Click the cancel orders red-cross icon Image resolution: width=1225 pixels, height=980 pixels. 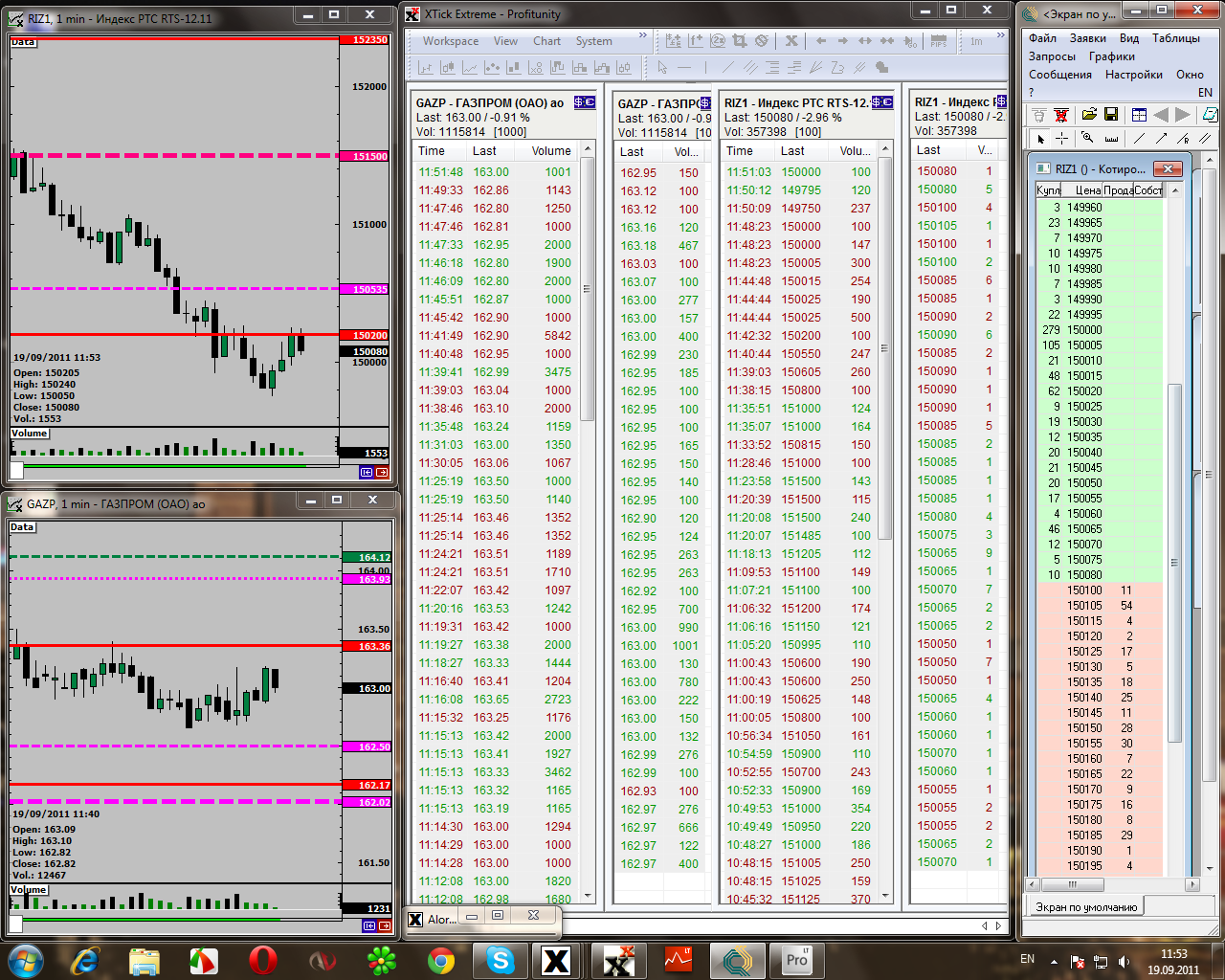pos(1061,115)
